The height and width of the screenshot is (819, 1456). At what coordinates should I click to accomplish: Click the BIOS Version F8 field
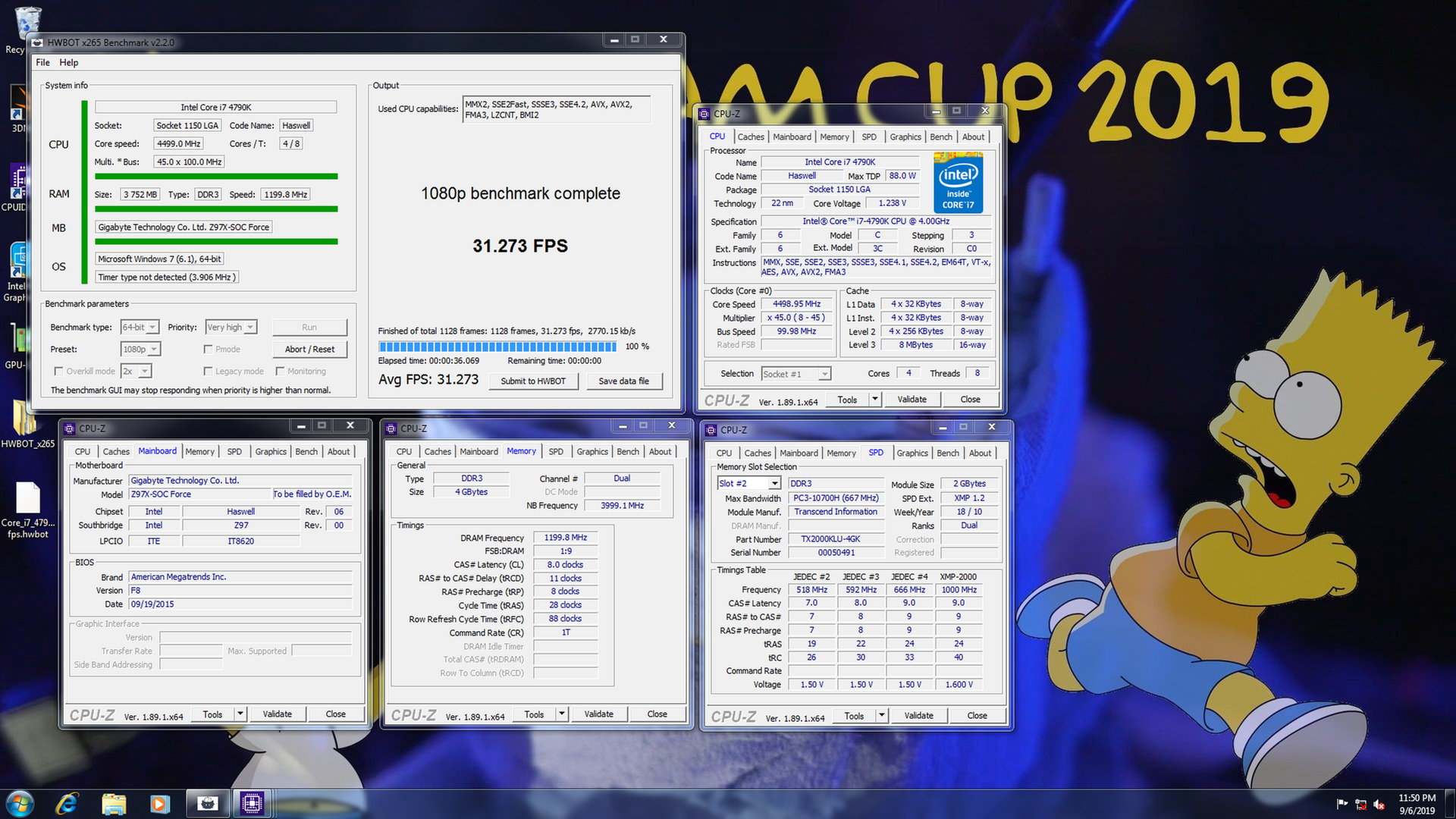tap(241, 590)
